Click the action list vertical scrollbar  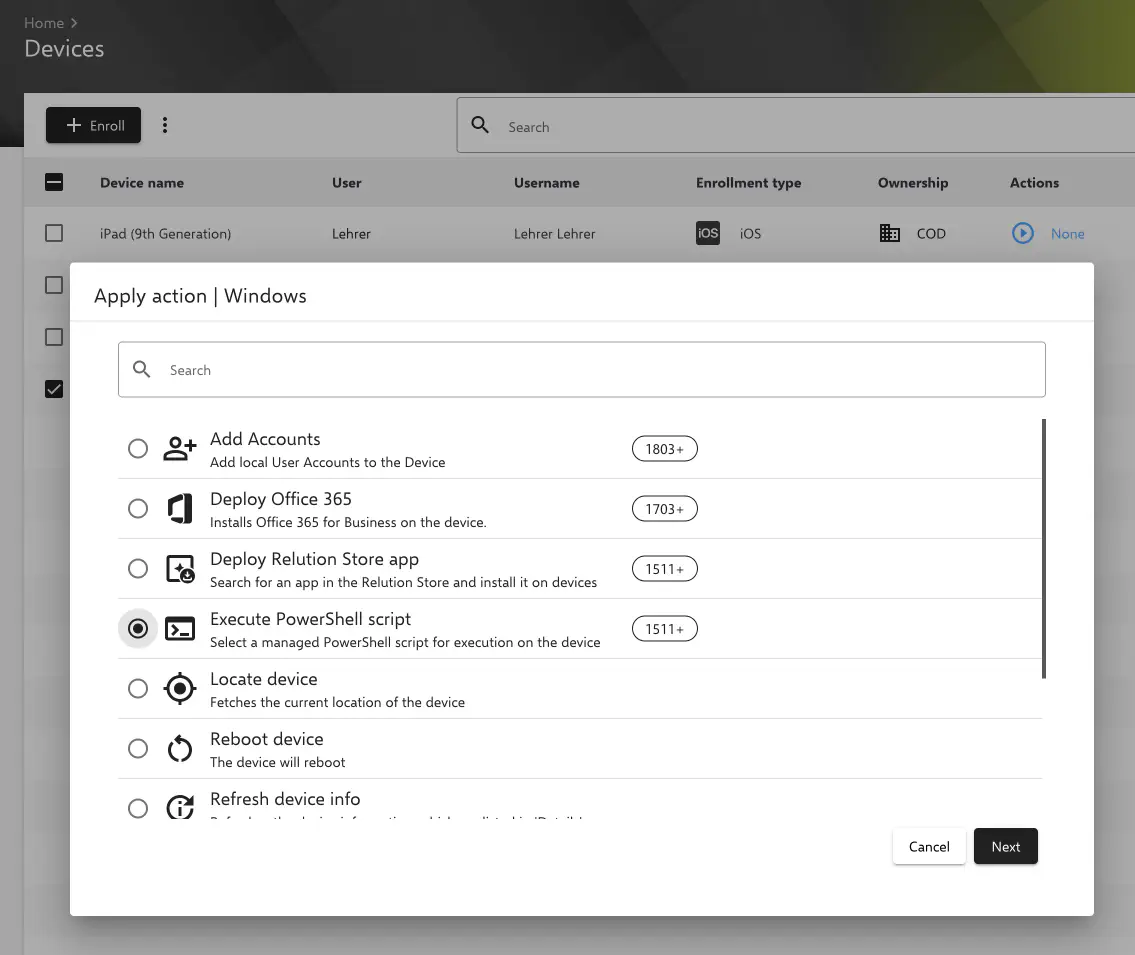(x=1044, y=548)
